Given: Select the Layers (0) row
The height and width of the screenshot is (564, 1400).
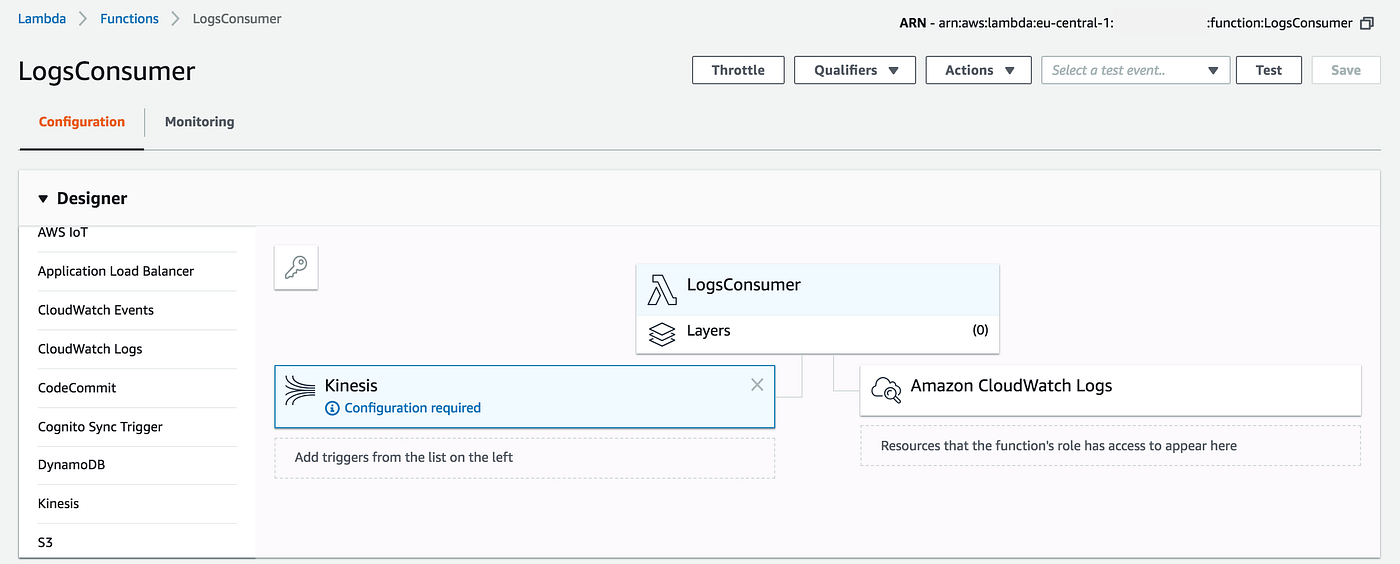Looking at the screenshot, I should pyautogui.click(x=818, y=334).
